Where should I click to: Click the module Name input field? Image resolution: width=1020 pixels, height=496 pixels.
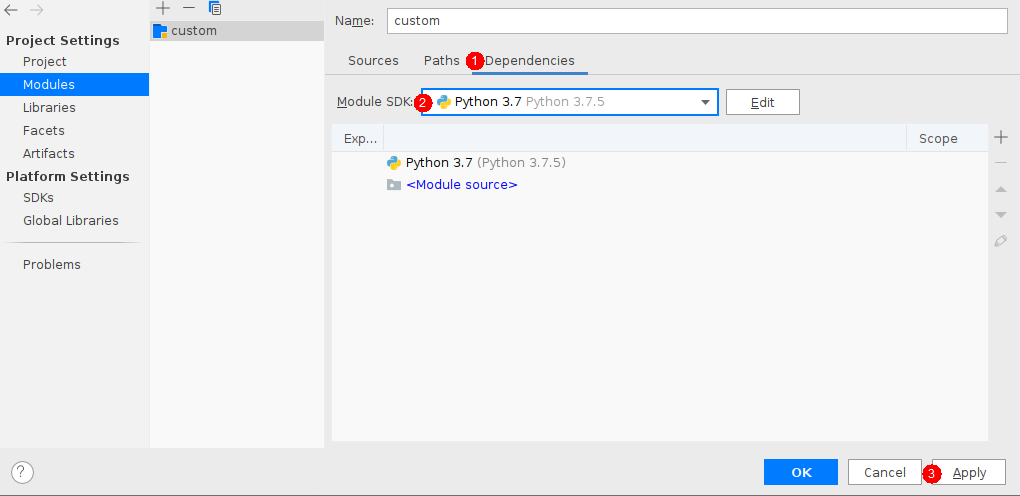click(697, 21)
